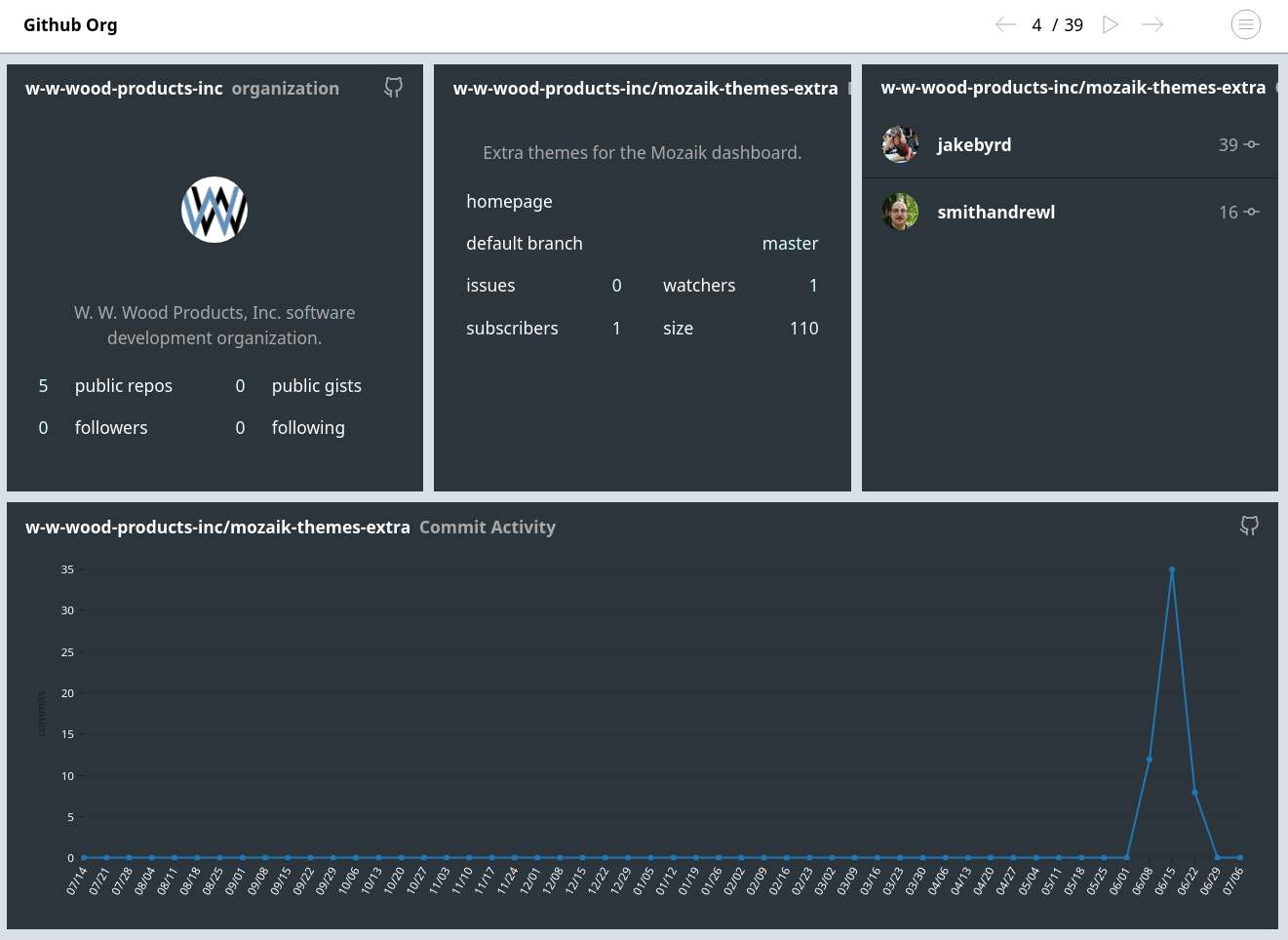Click the Commit Activity heading
The image size is (1288, 940).
click(488, 527)
